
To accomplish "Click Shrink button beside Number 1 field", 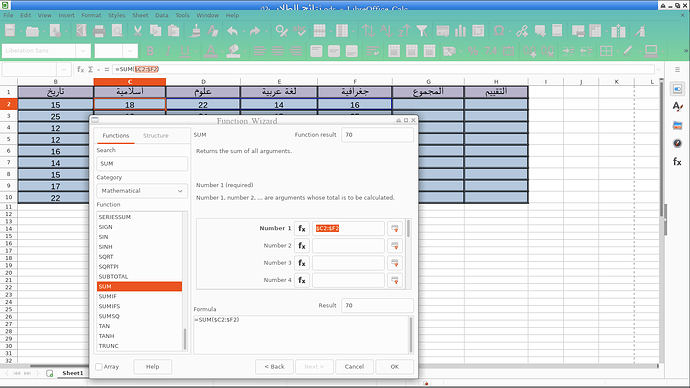I will coord(395,228).
